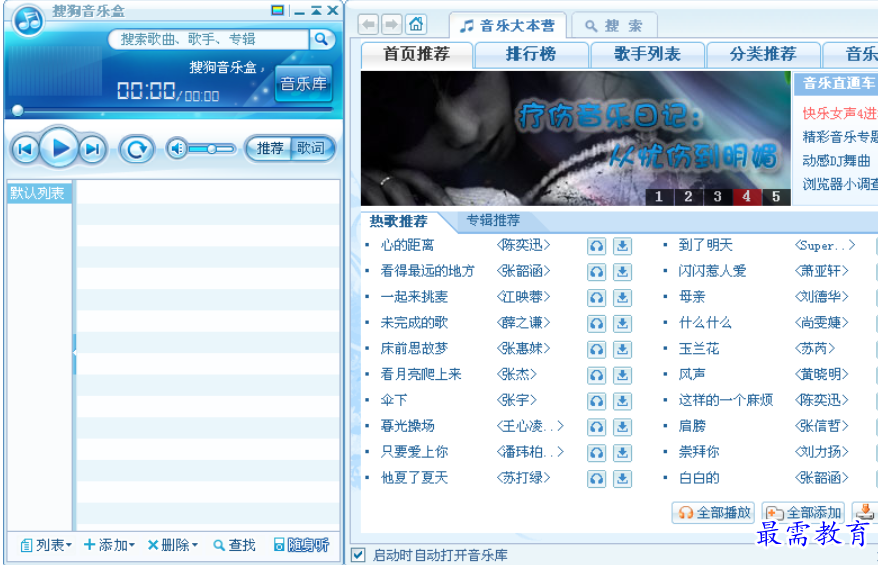Listen to 心的距离 via headphone icon

597,246
